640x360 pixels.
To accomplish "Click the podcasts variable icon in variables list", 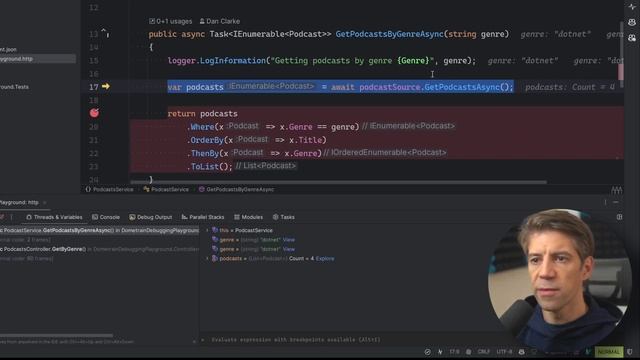I will pos(215,258).
